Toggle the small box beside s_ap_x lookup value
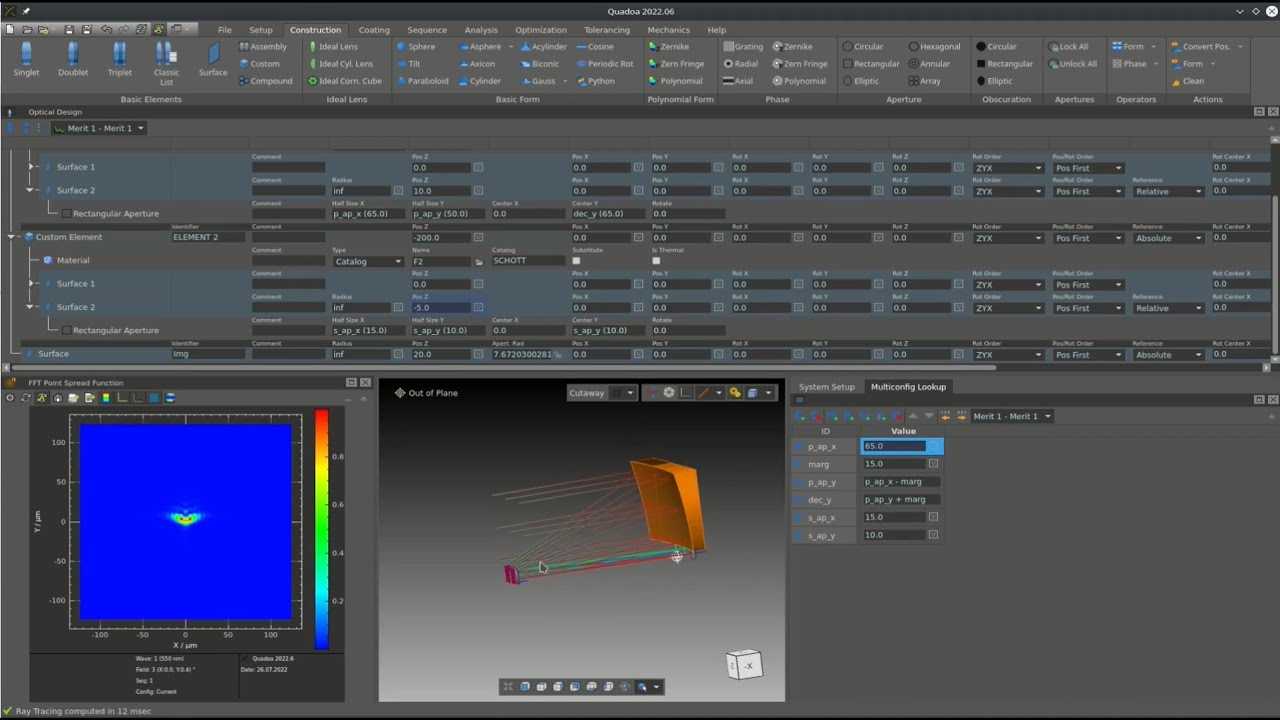This screenshot has width=1280, height=720. click(x=933, y=517)
